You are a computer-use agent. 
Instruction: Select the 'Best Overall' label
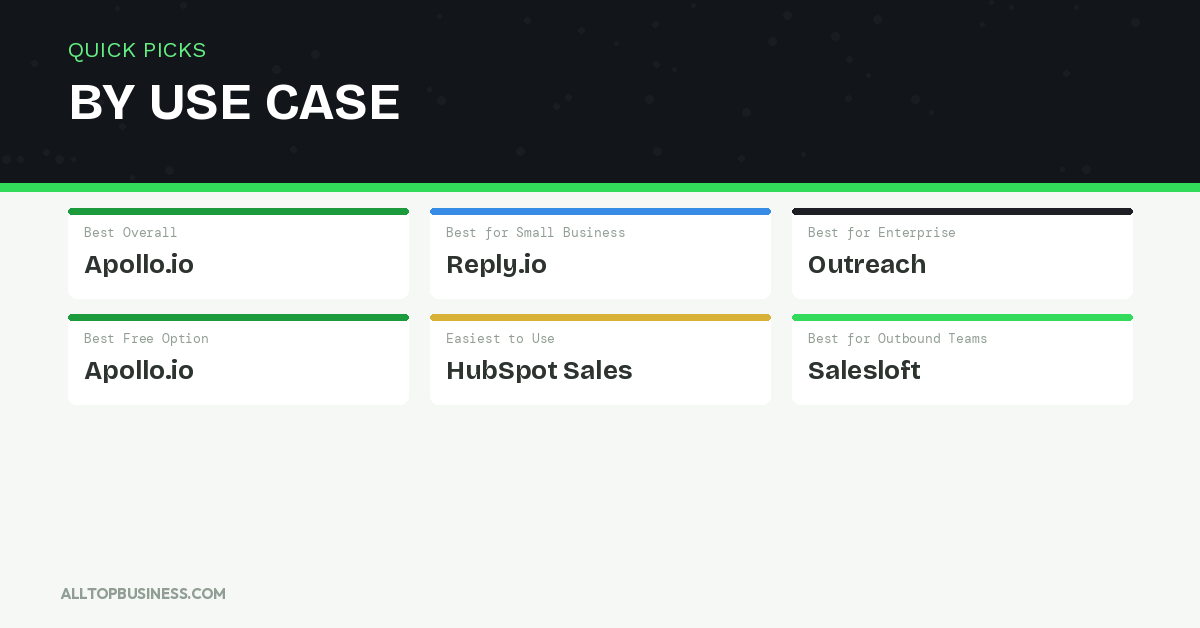tap(130, 233)
